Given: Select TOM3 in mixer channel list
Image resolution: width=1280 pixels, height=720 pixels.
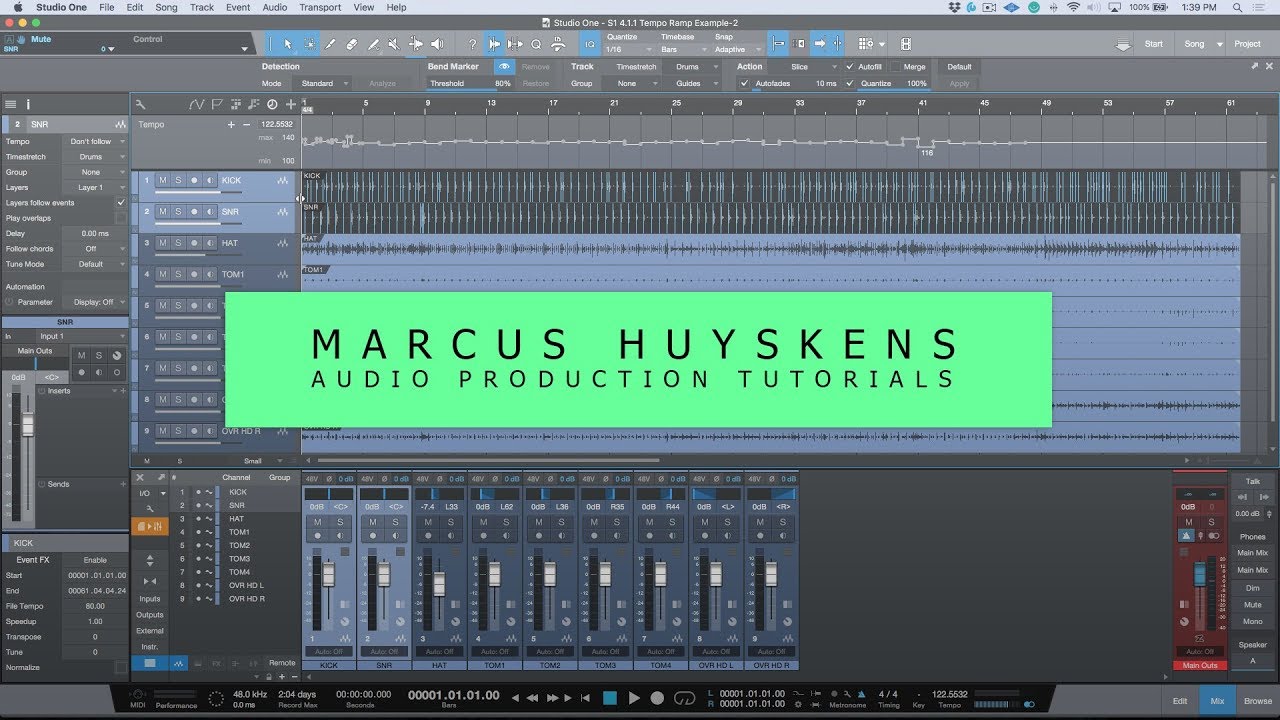Looking at the screenshot, I should 239,558.
